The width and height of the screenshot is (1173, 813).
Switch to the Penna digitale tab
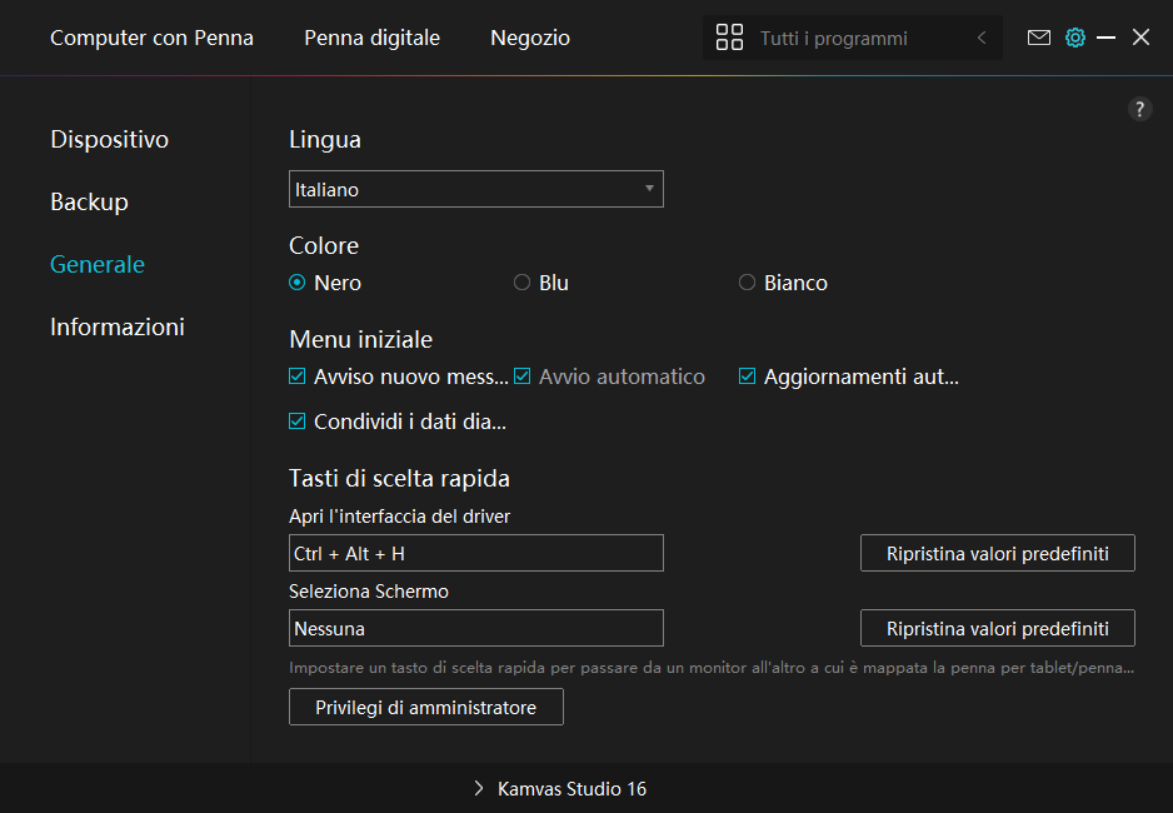(372, 38)
